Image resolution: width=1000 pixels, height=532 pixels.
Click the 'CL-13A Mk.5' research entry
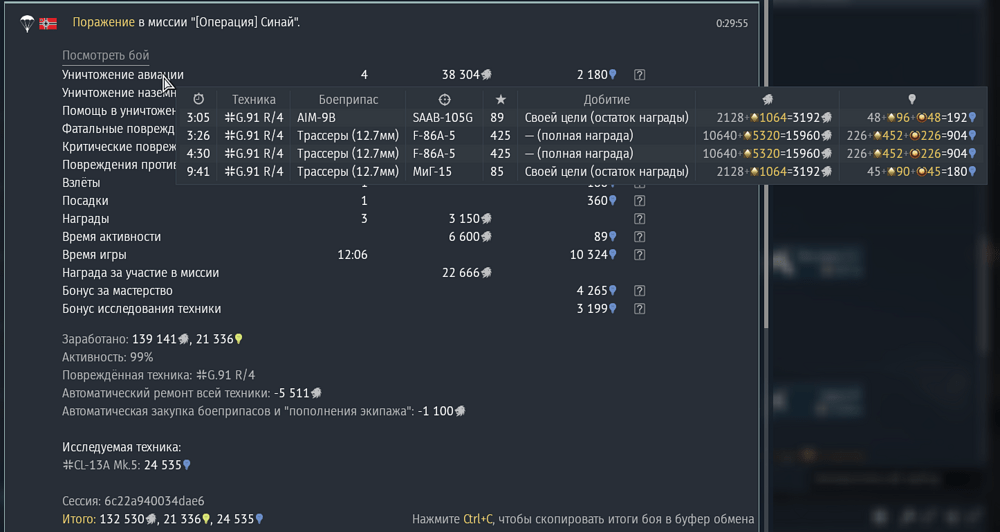pos(126,465)
